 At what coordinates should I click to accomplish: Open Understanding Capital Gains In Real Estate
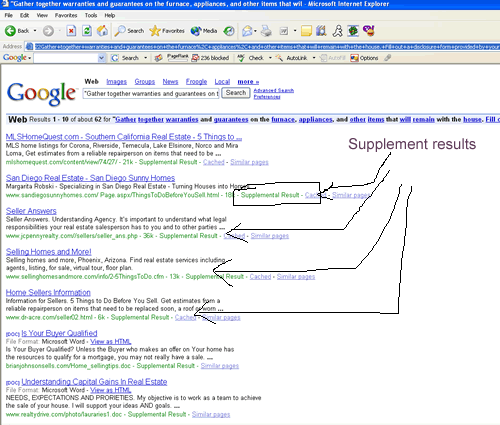[94, 382]
